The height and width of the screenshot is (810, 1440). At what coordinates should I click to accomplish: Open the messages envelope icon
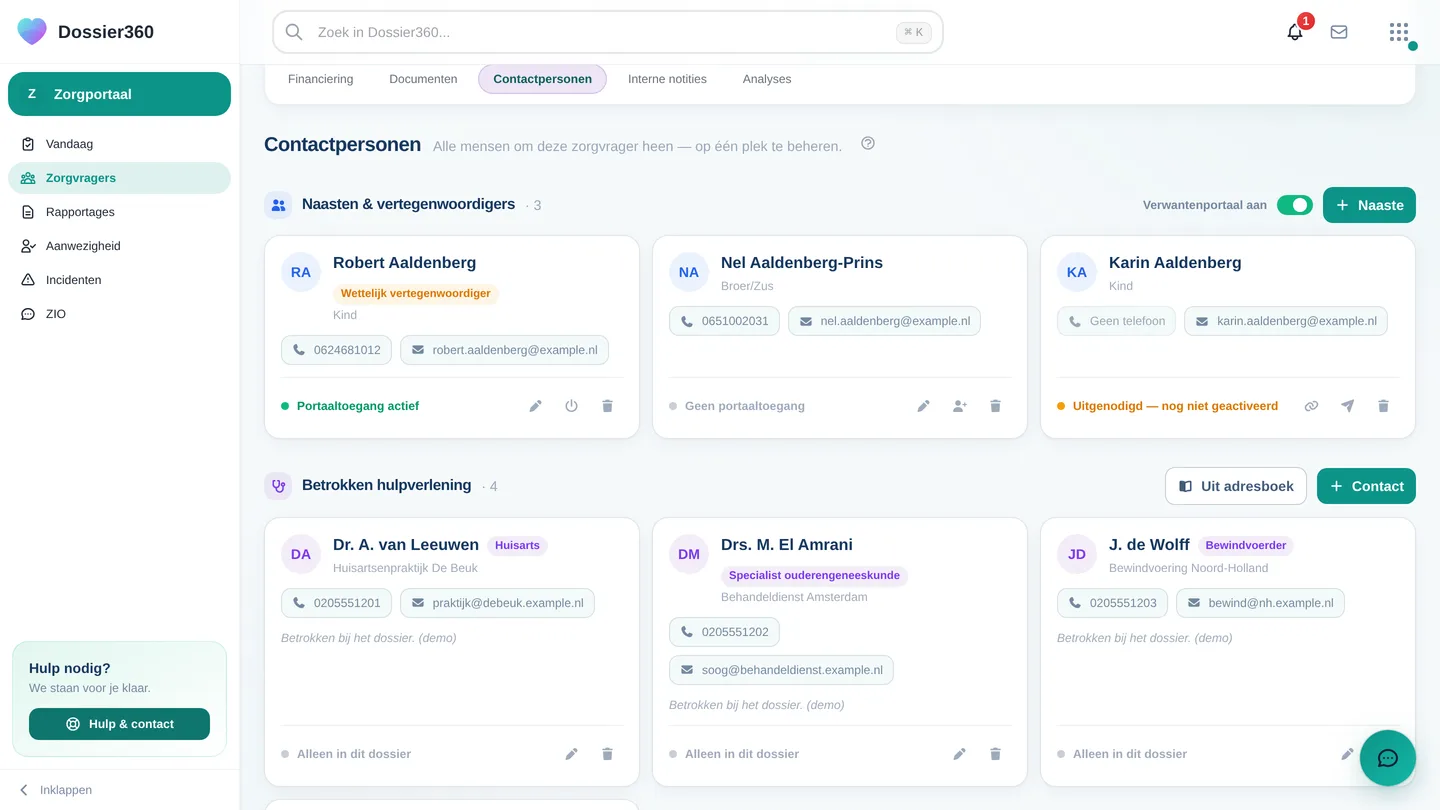[x=1339, y=32]
